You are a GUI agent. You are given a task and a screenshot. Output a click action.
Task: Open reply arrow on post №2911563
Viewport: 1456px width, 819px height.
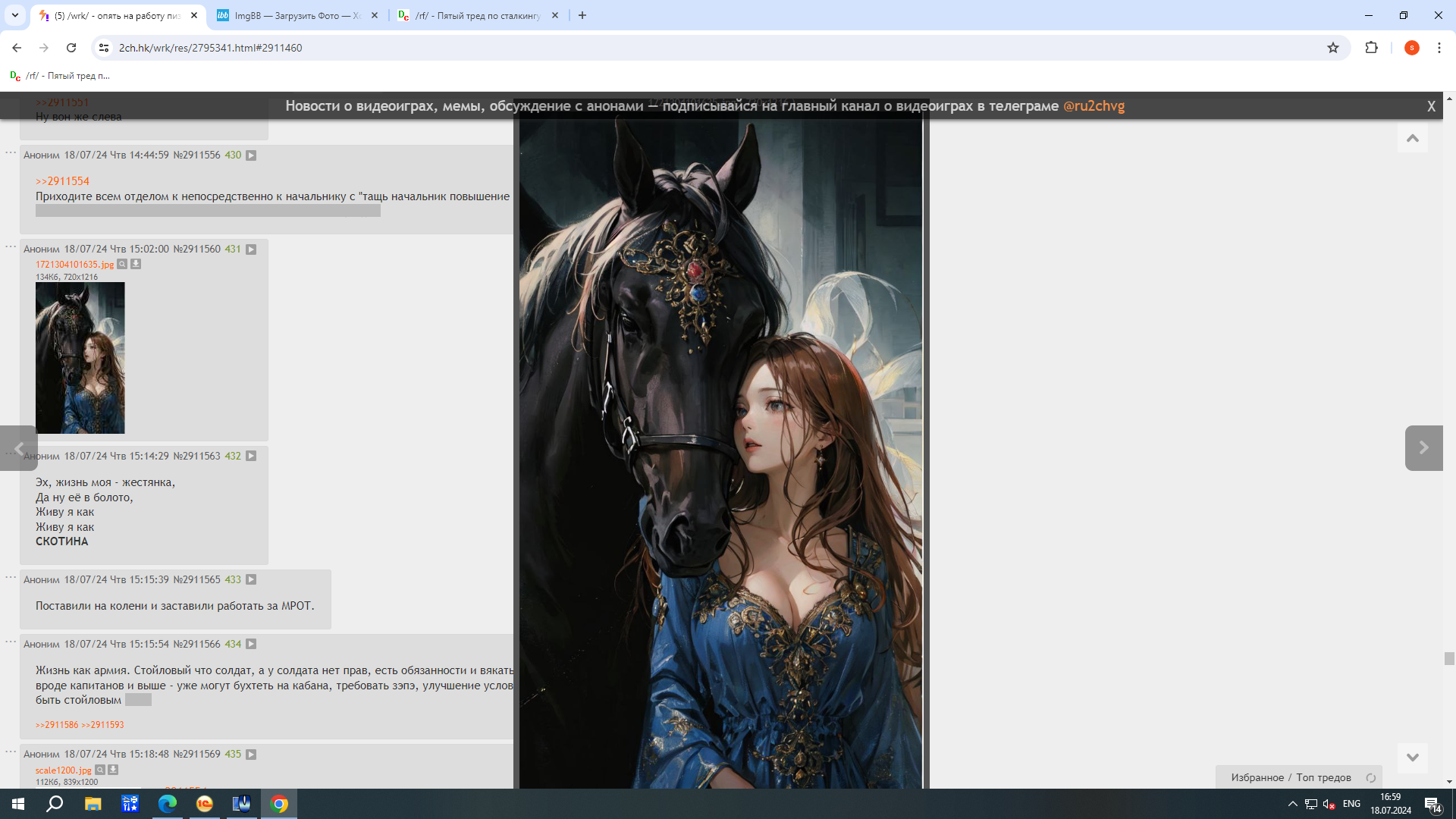pos(251,457)
